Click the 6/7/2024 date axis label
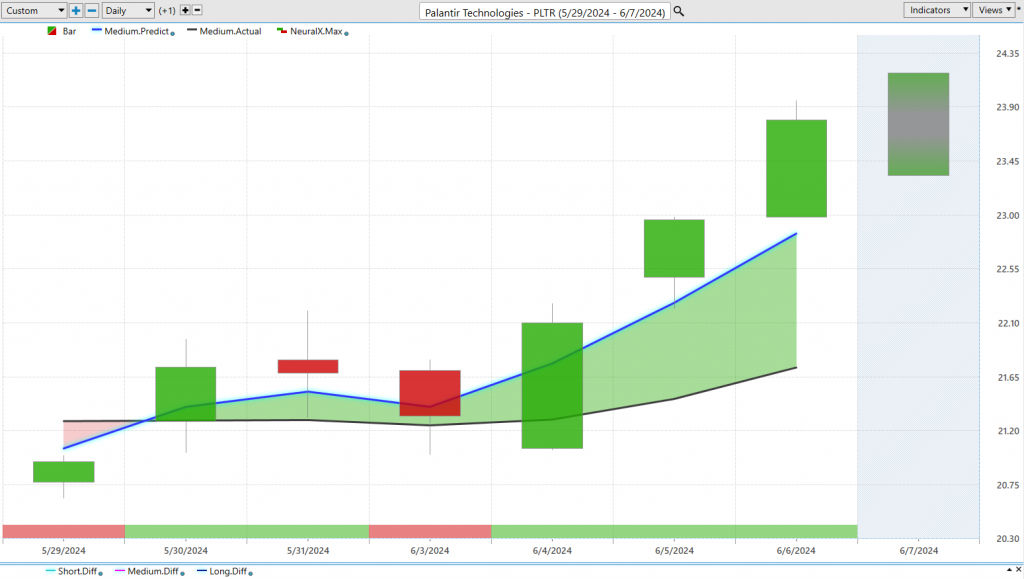The image size is (1024, 579). pyautogui.click(x=918, y=550)
